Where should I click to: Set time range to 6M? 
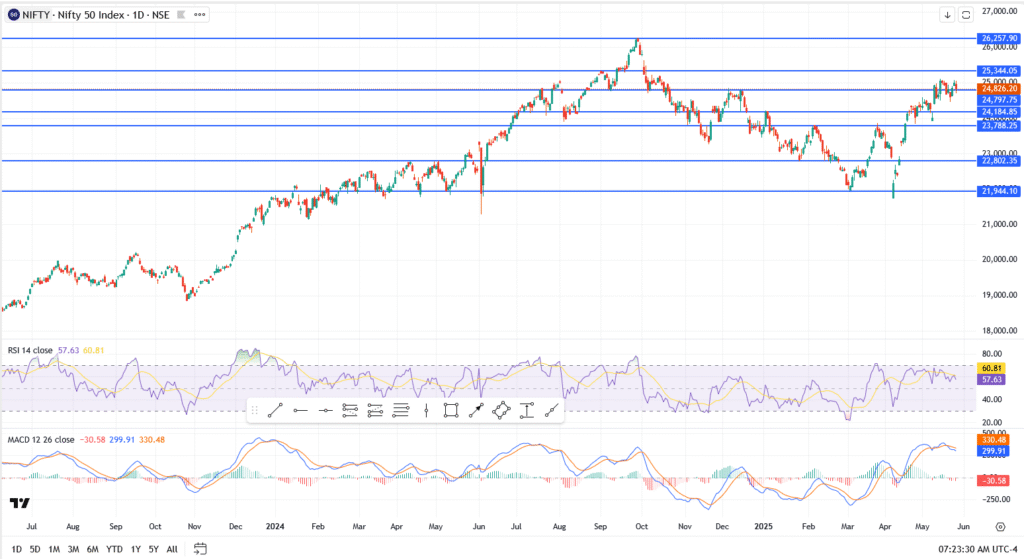93,549
